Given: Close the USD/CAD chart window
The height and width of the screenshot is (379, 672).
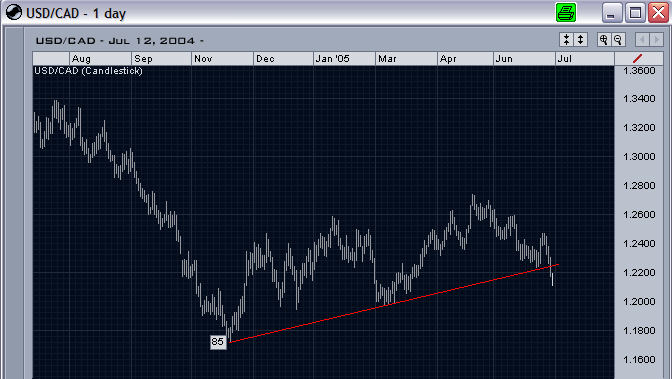Looking at the screenshot, I should (658, 12).
